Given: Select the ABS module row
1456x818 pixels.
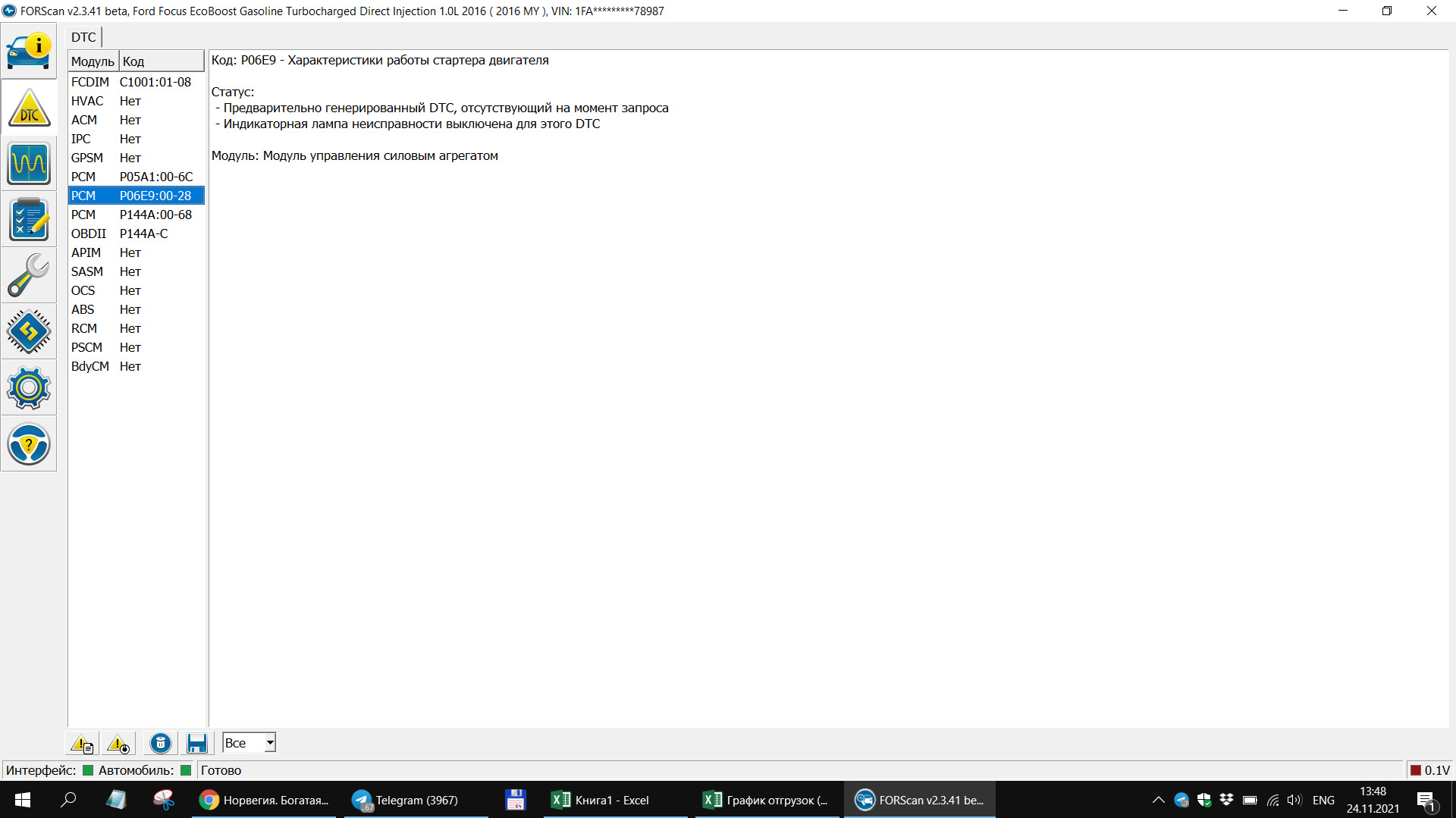Looking at the screenshot, I should tap(136, 309).
